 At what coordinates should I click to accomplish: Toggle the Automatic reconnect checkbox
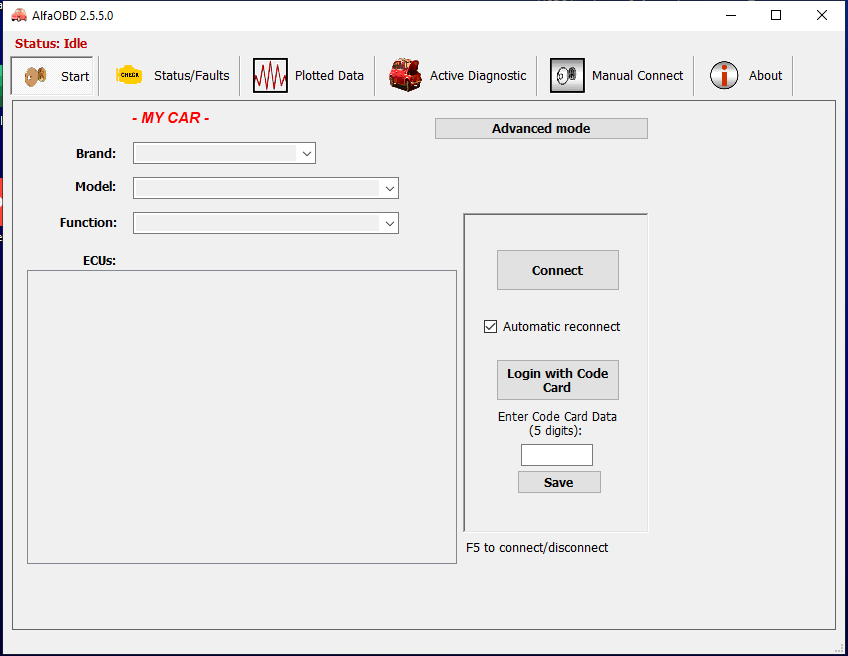click(491, 327)
